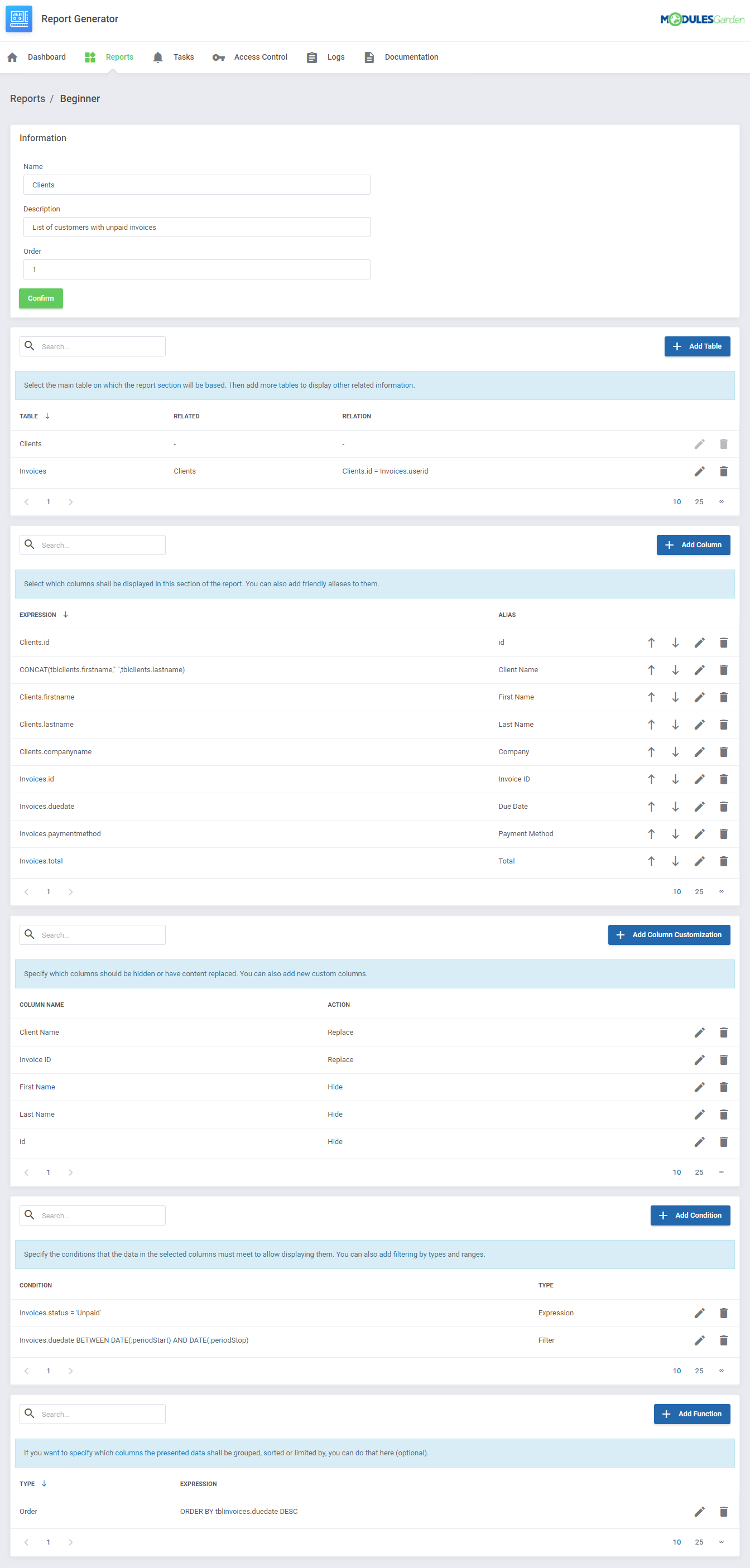The height and width of the screenshot is (1568, 750).
Task: Show 25 entries in columns table
Action: point(699,892)
